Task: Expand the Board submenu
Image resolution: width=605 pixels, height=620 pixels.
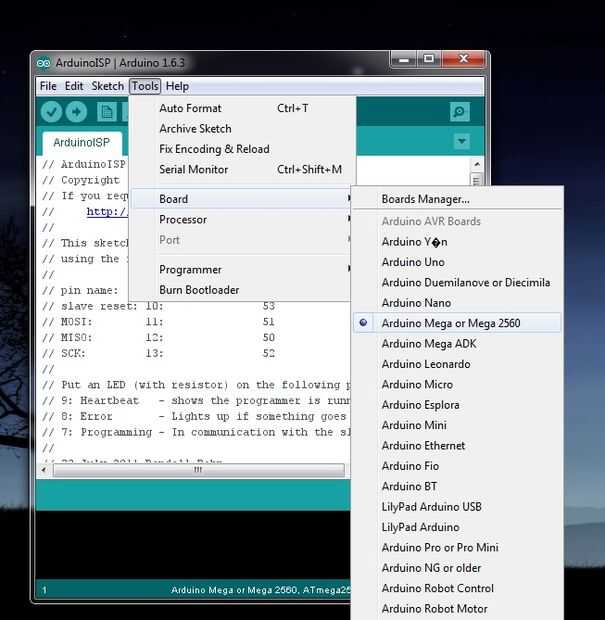Action: 241,199
